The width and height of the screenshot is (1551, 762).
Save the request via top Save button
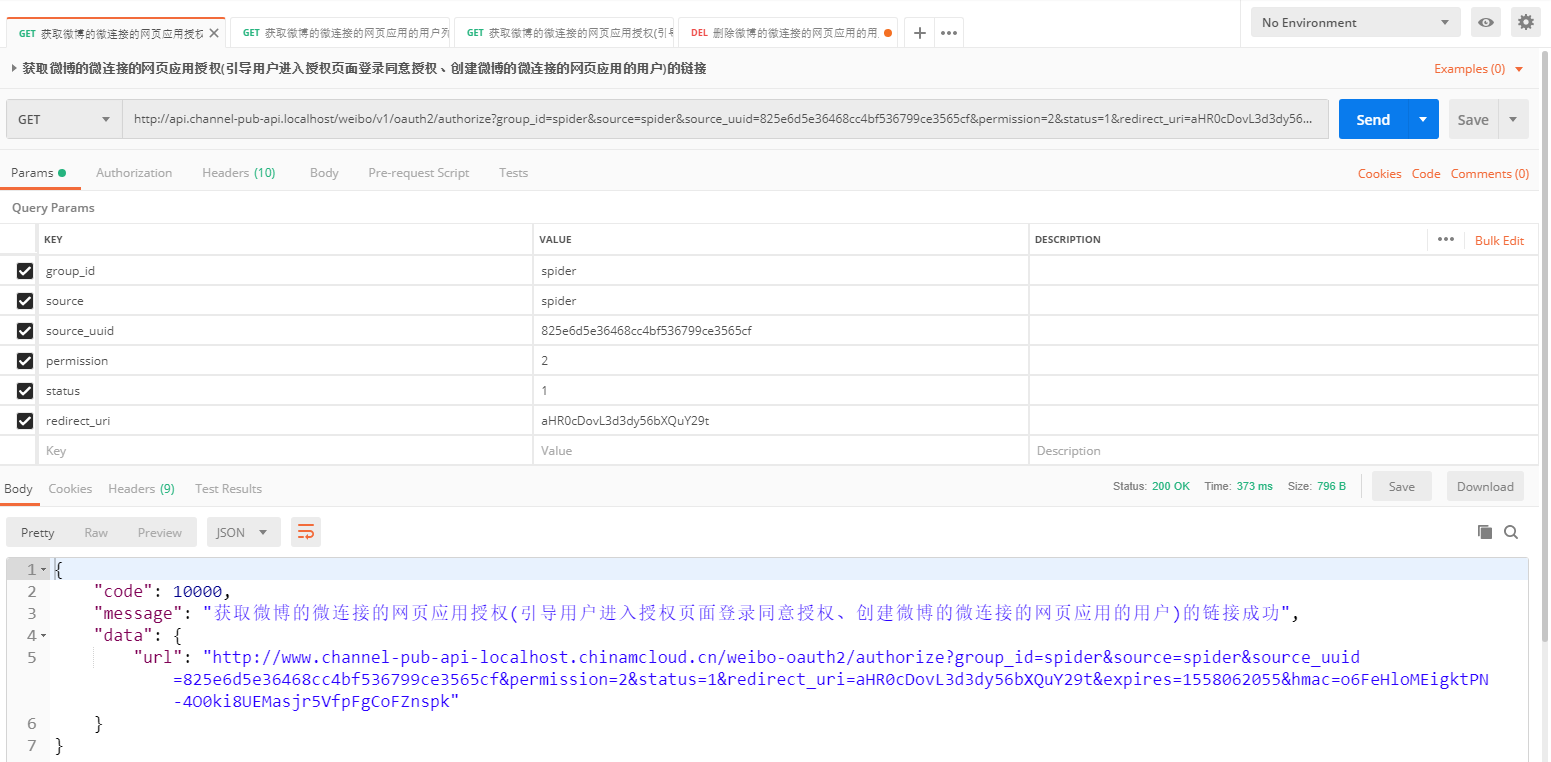point(1472,119)
